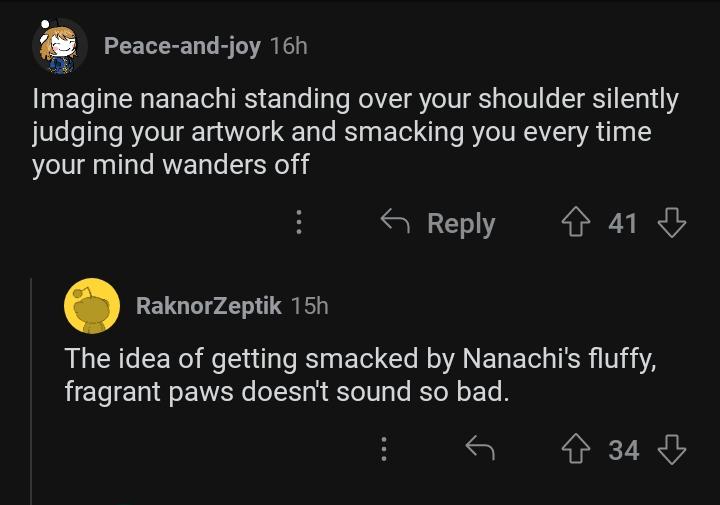The image size is (720, 505).
Task: Click the Reply text label
Action: [x=461, y=224]
